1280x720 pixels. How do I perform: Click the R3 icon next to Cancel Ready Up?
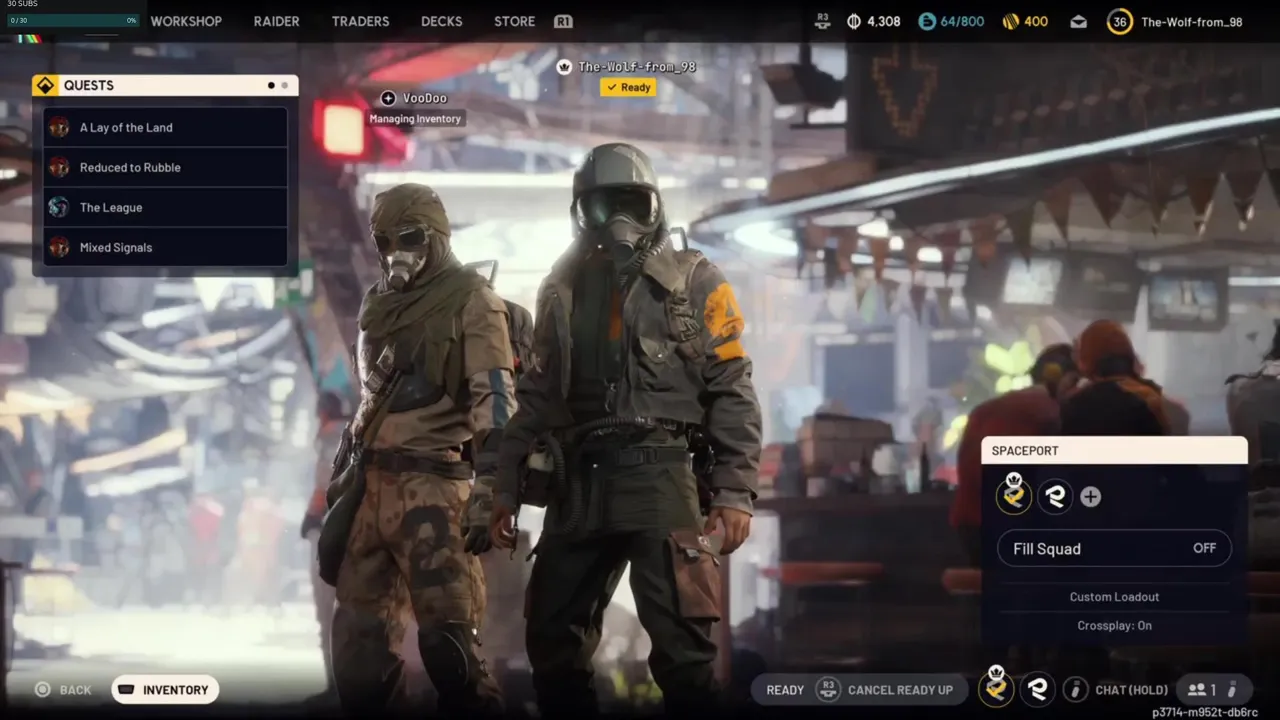(x=827, y=689)
